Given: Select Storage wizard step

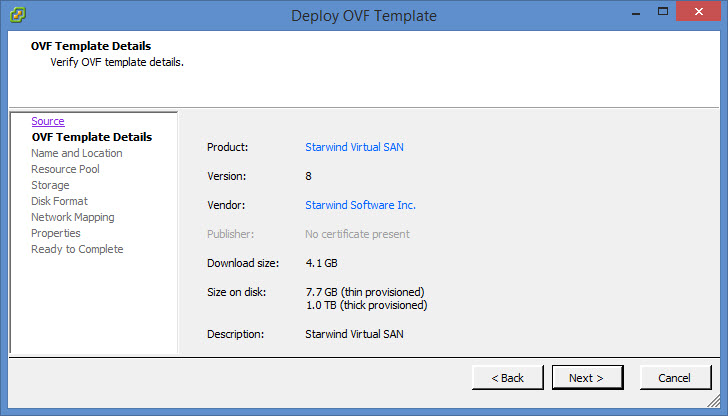Looking at the screenshot, I should (50, 185).
